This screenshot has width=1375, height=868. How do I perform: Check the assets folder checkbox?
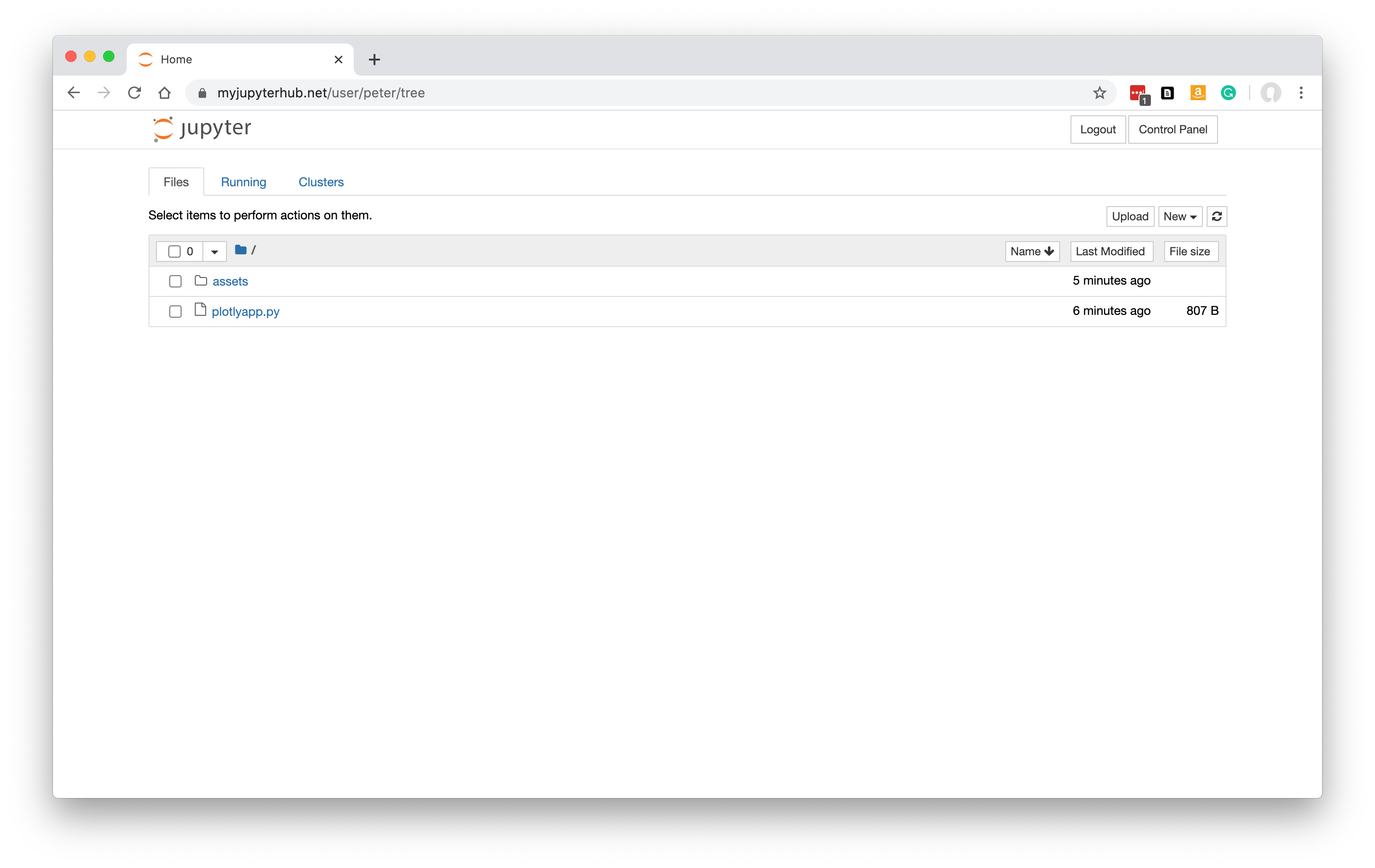[175, 281]
